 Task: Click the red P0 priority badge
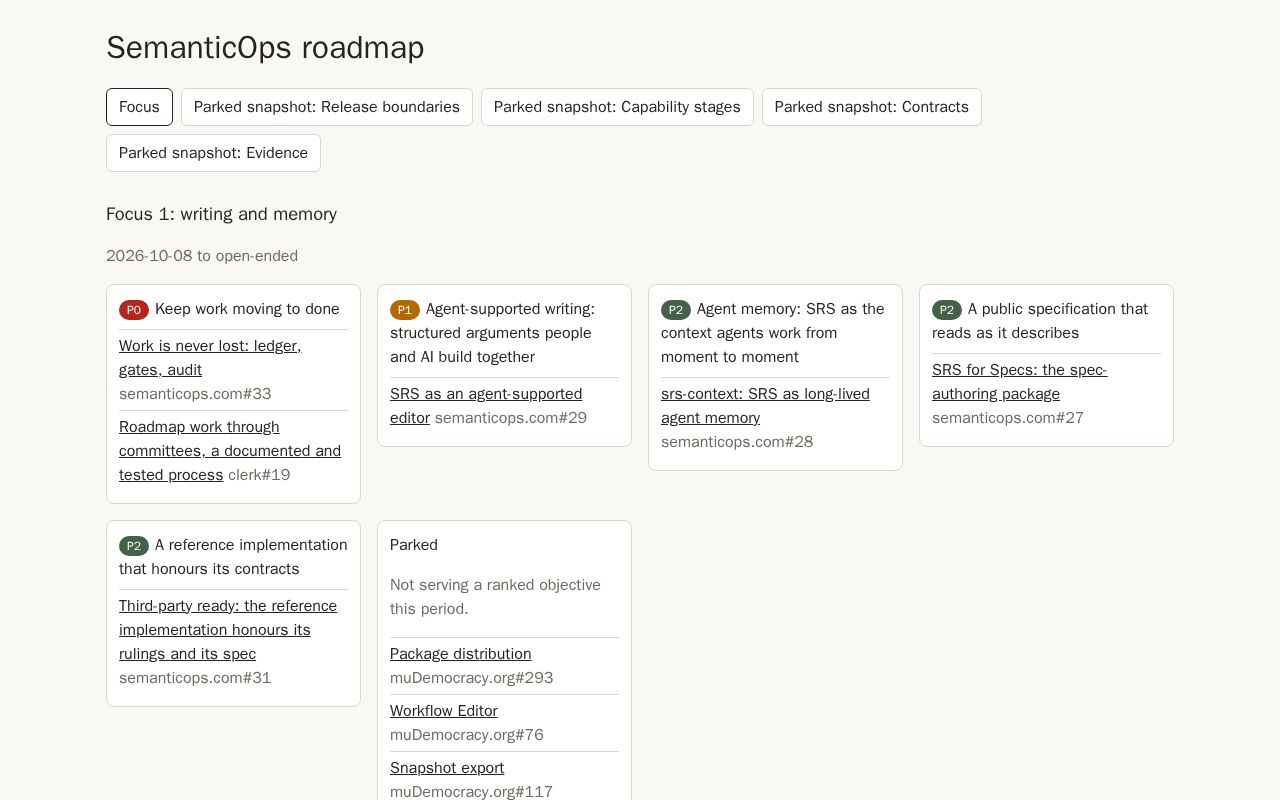click(x=134, y=310)
